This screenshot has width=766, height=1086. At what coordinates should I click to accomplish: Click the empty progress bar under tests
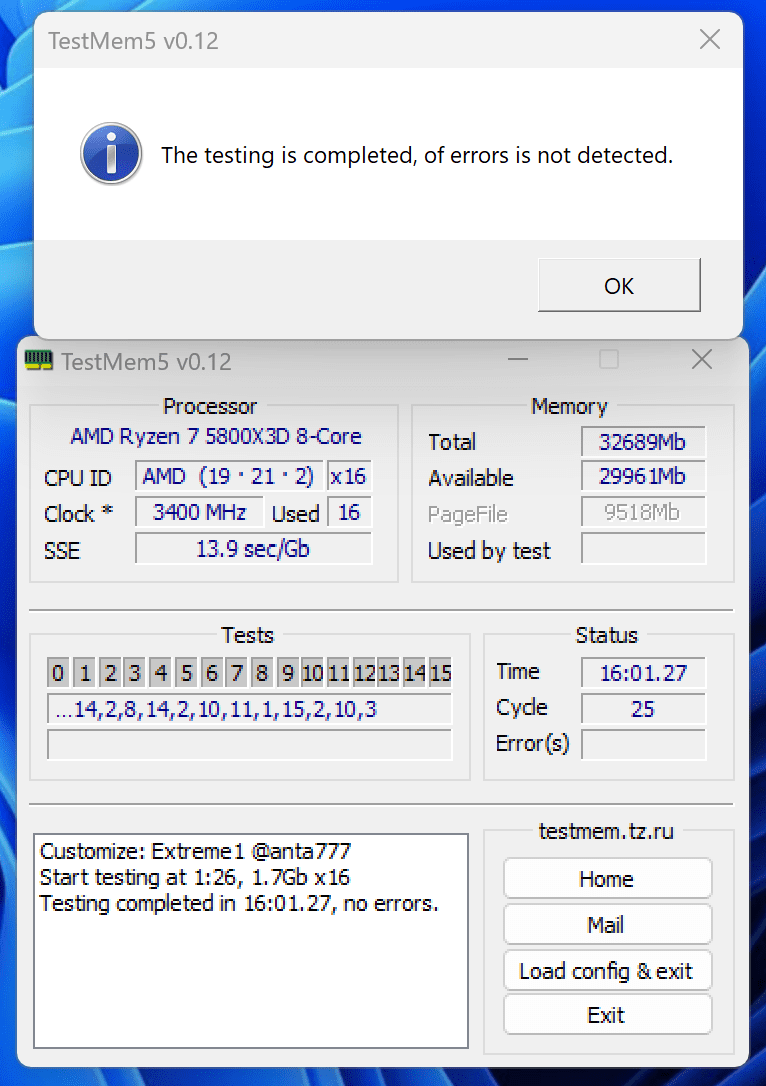point(249,745)
